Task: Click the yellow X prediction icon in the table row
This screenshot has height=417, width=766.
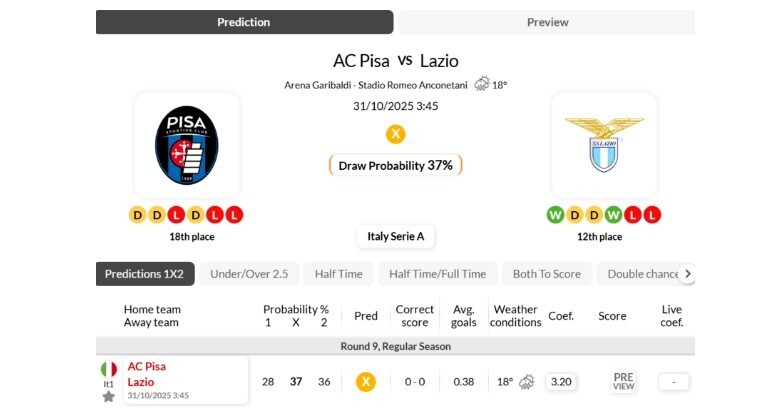Action: click(366, 381)
